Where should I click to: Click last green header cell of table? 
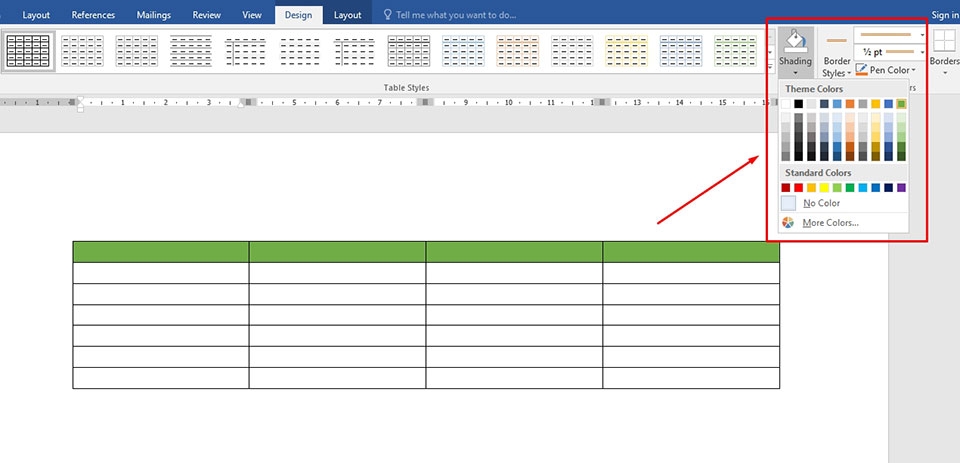pyautogui.click(x=691, y=252)
